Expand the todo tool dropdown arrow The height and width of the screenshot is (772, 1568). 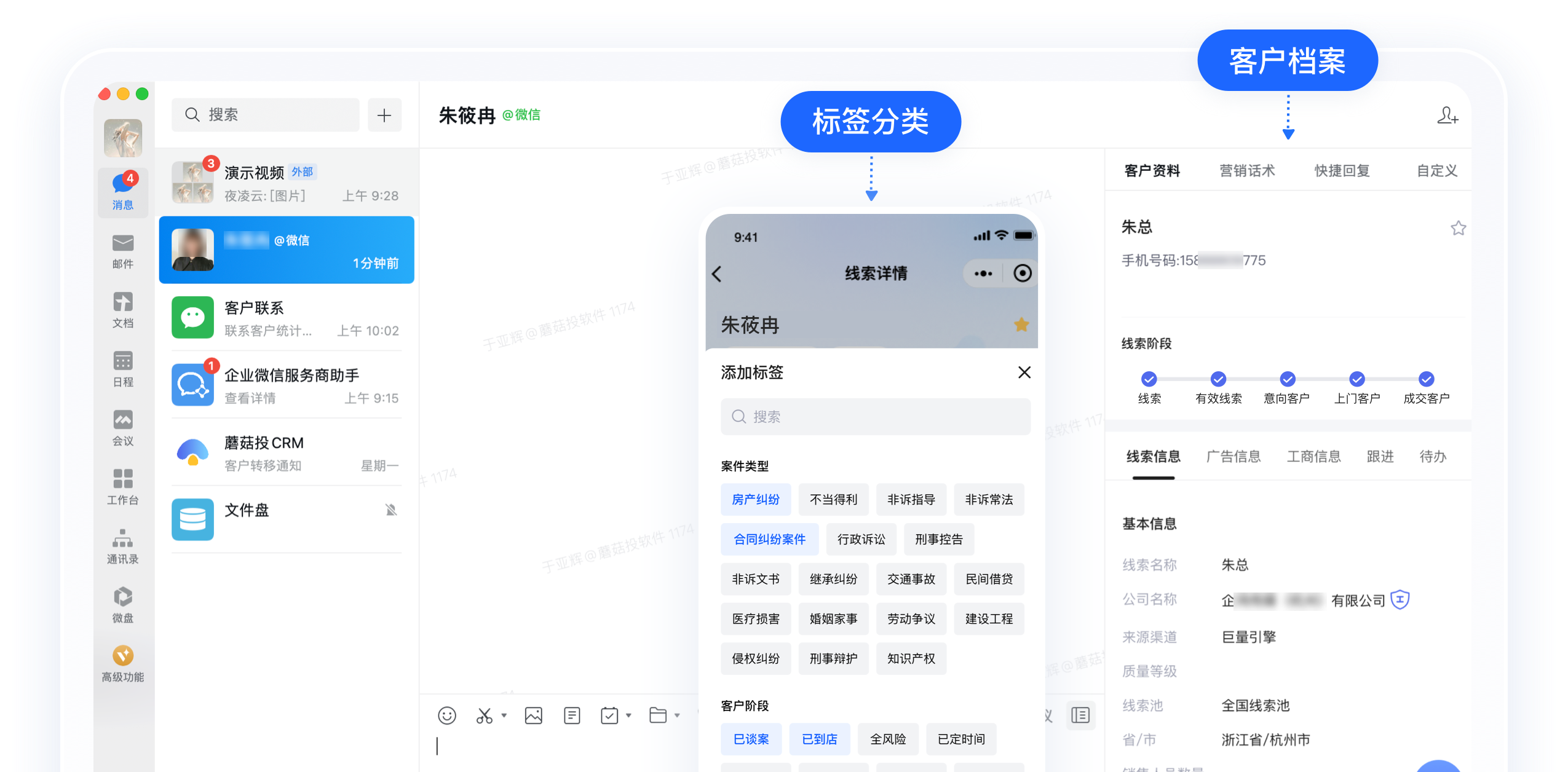(628, 716)
